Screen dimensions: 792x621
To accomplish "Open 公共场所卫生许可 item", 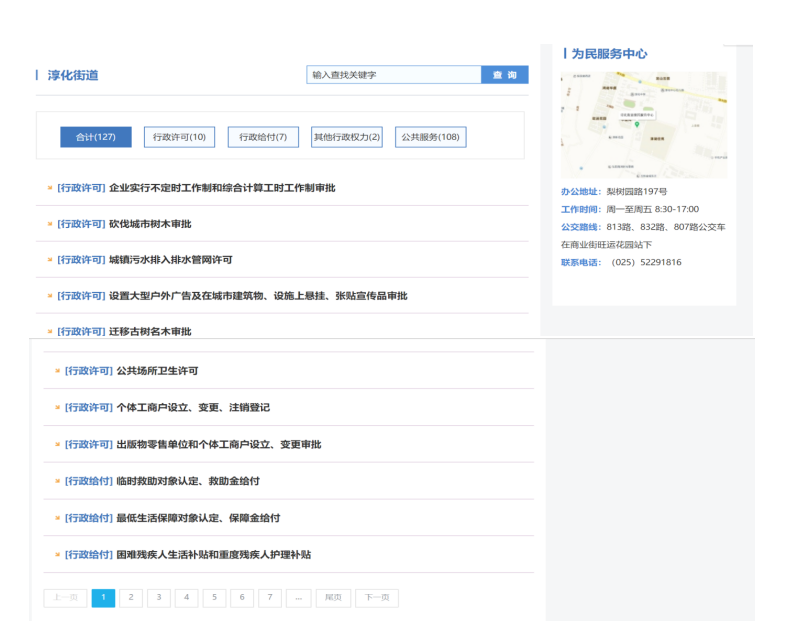I will [x=158, y=371].
